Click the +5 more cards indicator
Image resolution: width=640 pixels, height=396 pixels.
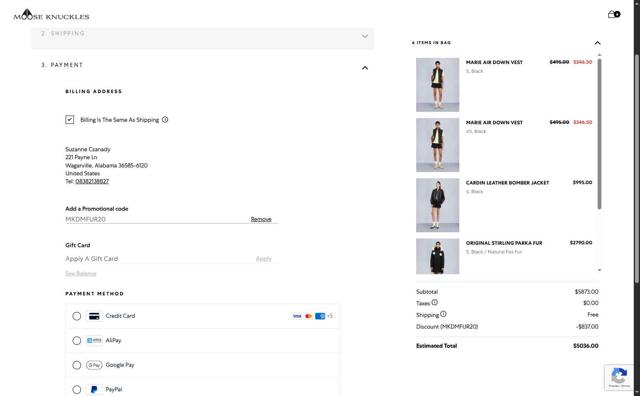[x=330, y=316]
